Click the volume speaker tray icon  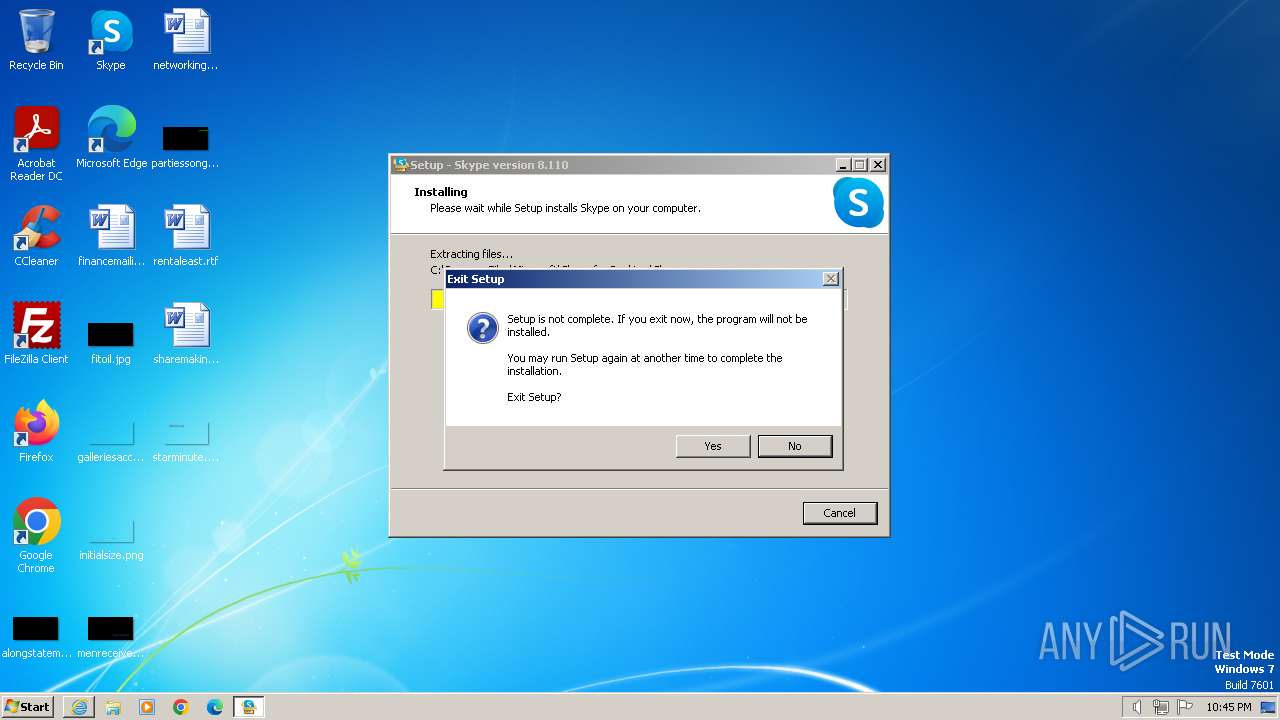(x=1137, y=707)
